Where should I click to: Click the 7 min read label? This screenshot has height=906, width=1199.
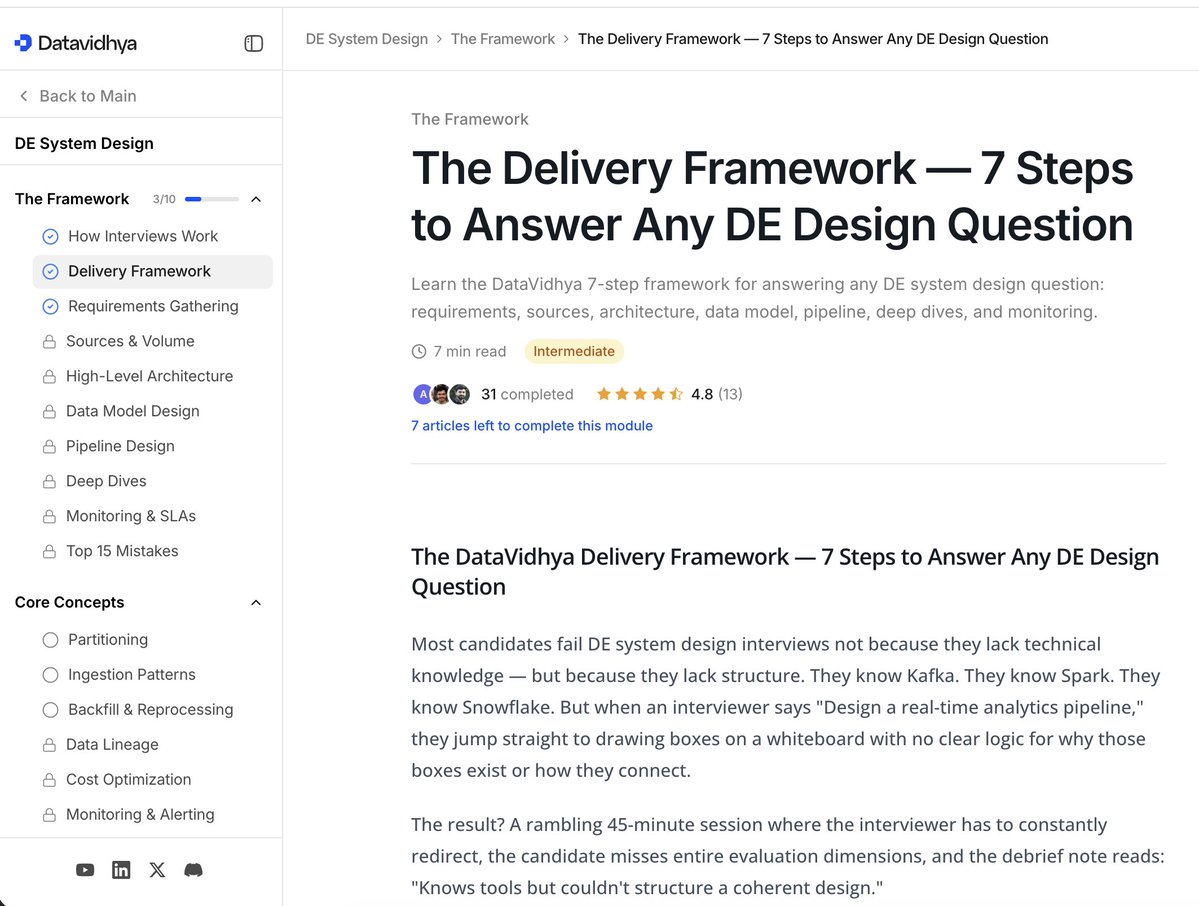click(x=470, y=352)
